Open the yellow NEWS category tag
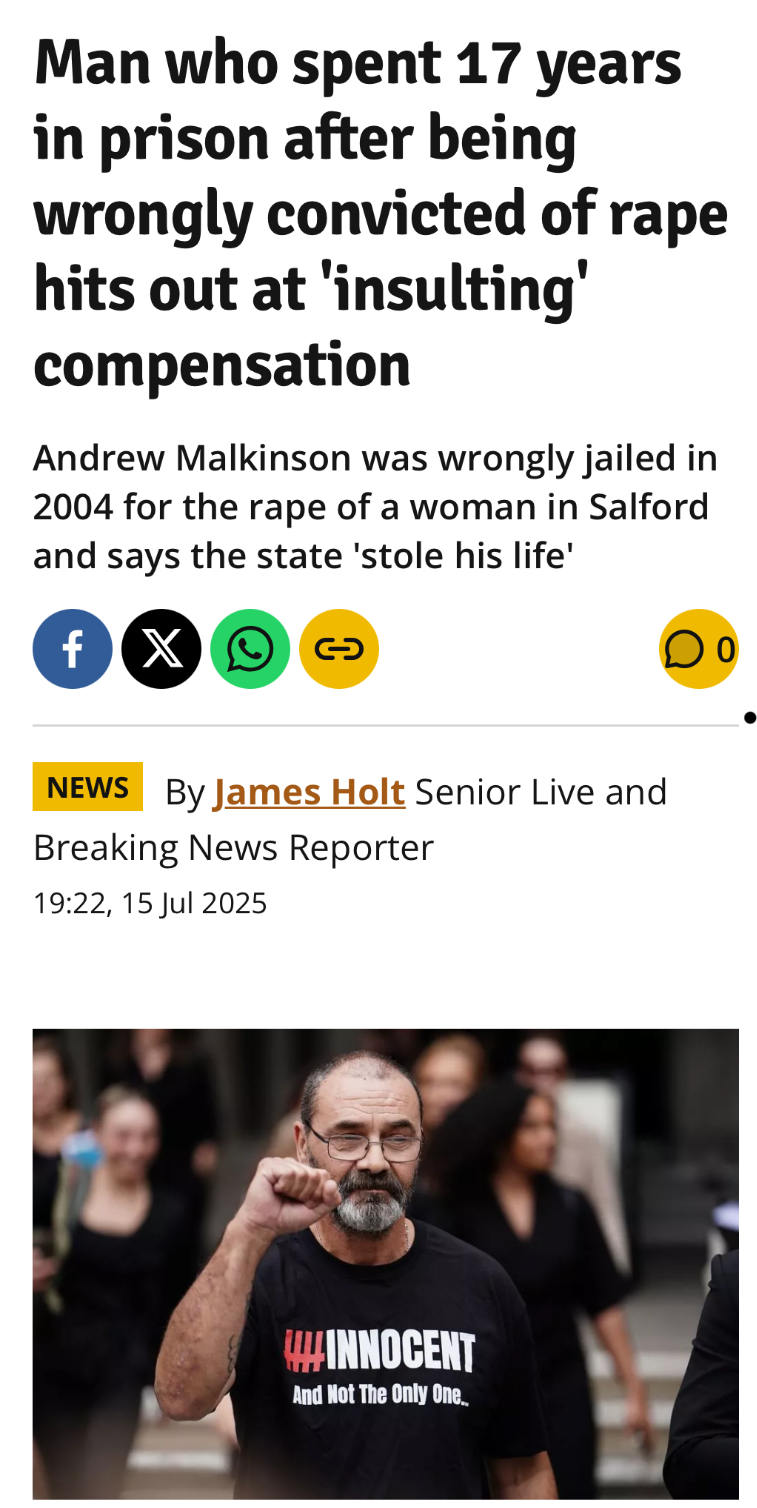Viewport: 757px width, 1508px height. point(88,787)
